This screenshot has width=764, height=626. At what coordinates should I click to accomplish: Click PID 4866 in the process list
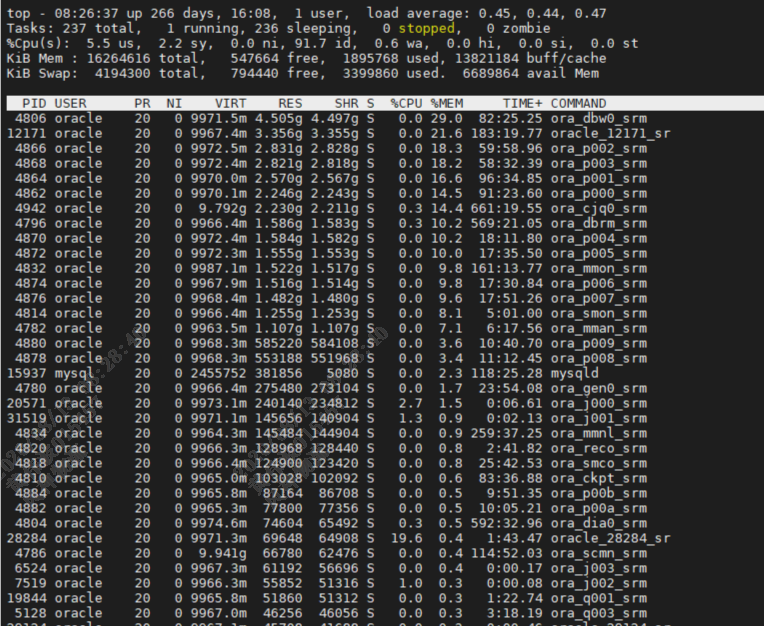30,149
